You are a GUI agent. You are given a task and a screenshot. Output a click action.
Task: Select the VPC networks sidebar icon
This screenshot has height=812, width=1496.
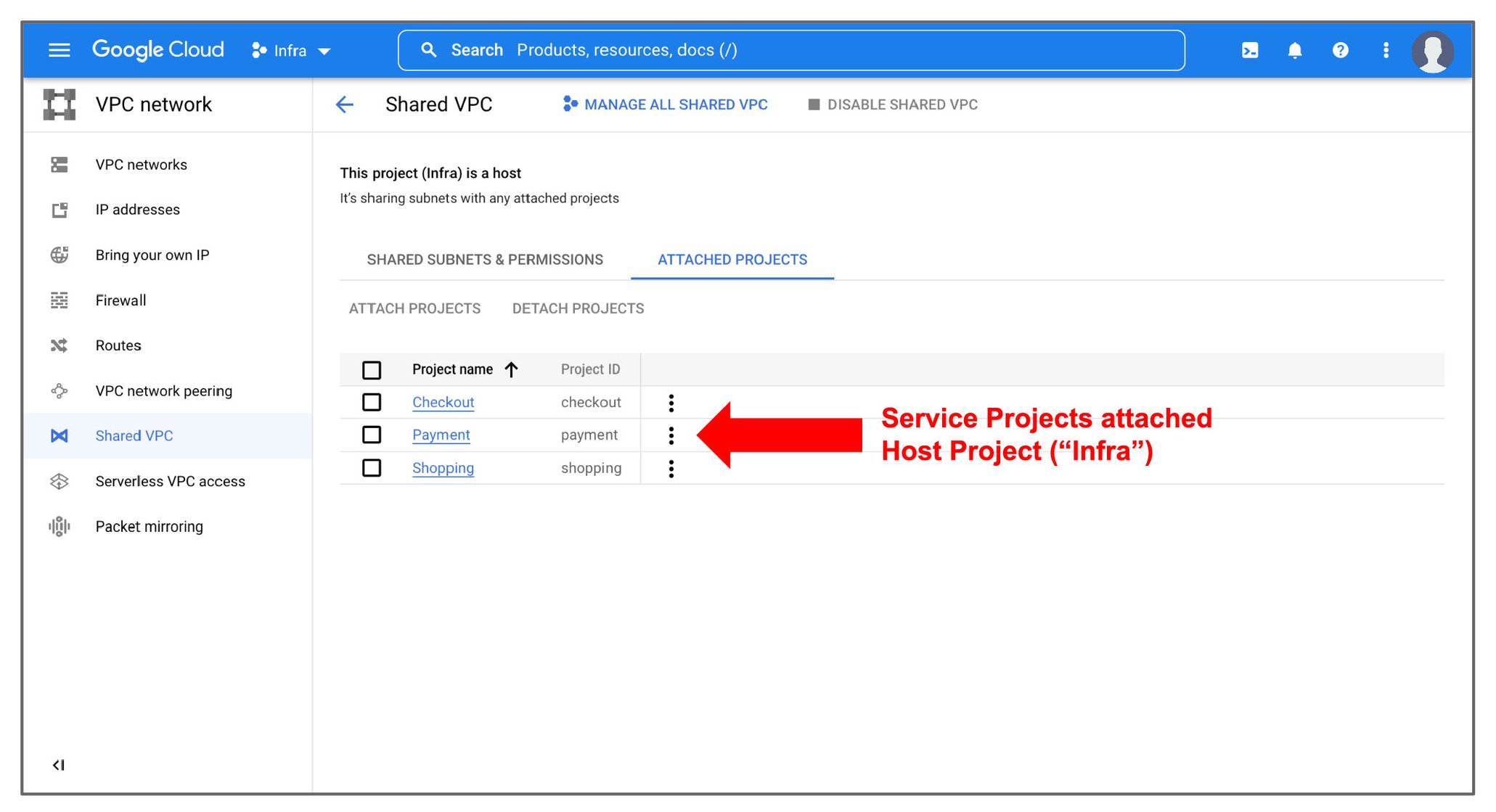pos(61,165)
